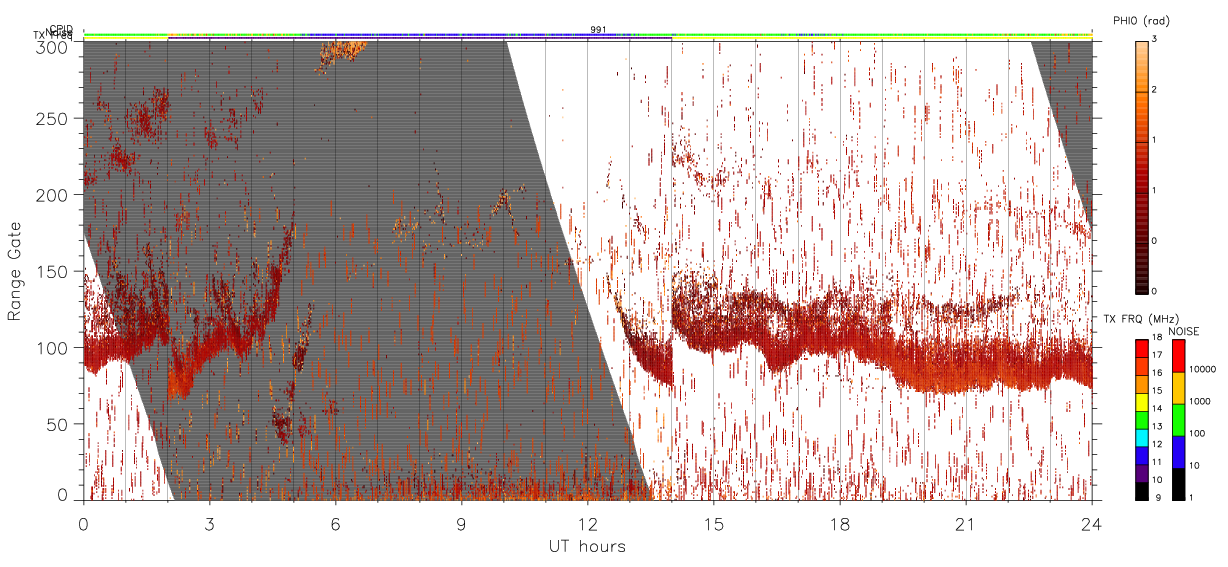Click the '2' label on PHI0 color bar
1228x567 pixels.
click(1156, 91)
